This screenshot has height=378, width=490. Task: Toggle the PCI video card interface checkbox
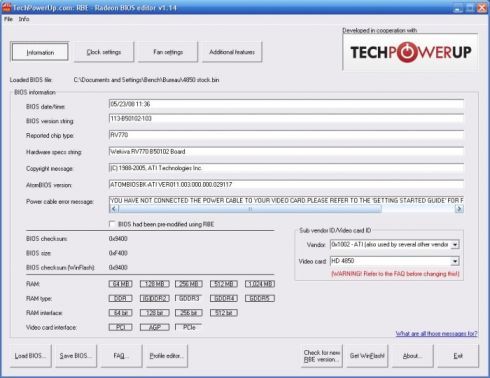pyautogui.click(x=120, y=327)
